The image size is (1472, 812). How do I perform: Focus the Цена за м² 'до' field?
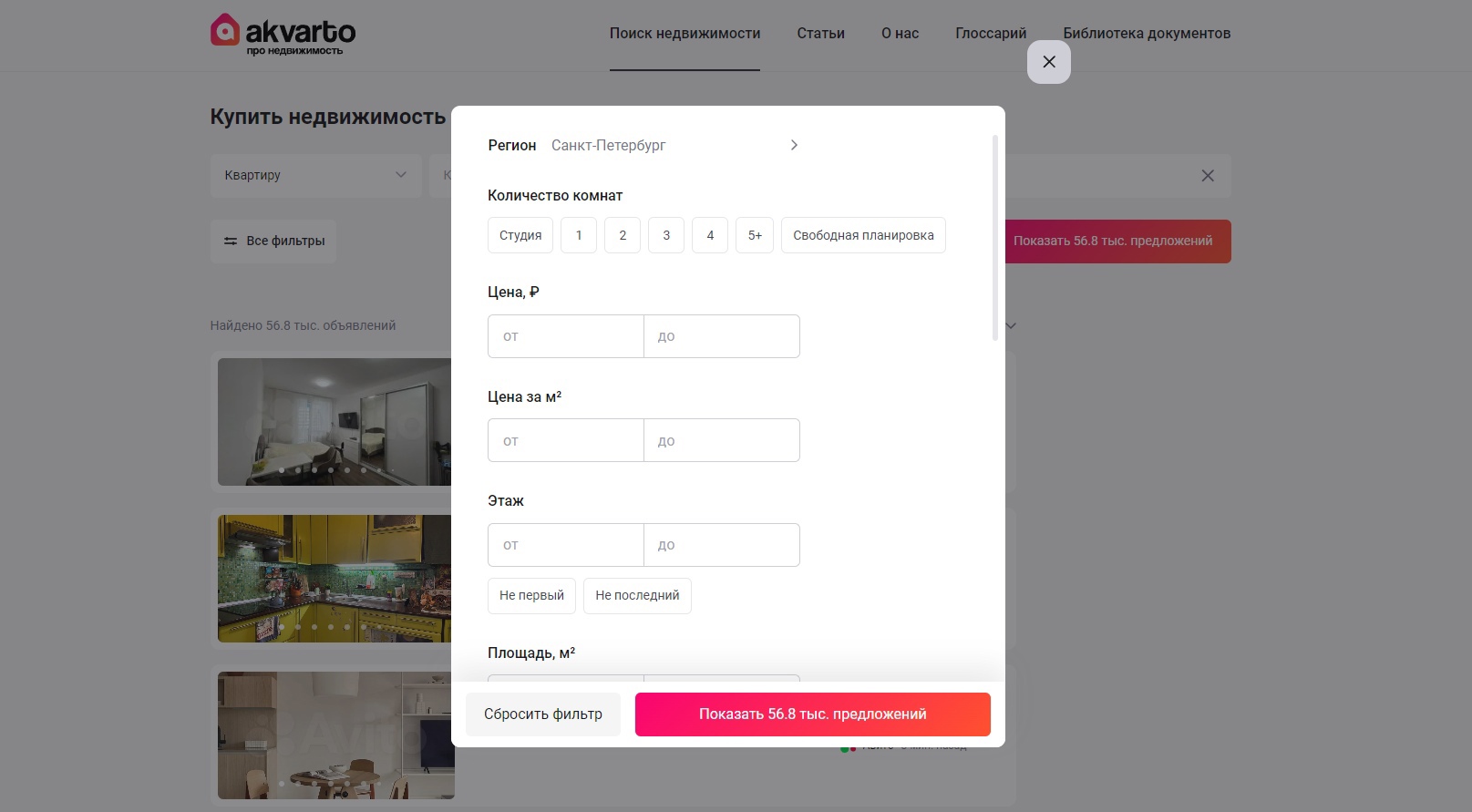[722, 440]
